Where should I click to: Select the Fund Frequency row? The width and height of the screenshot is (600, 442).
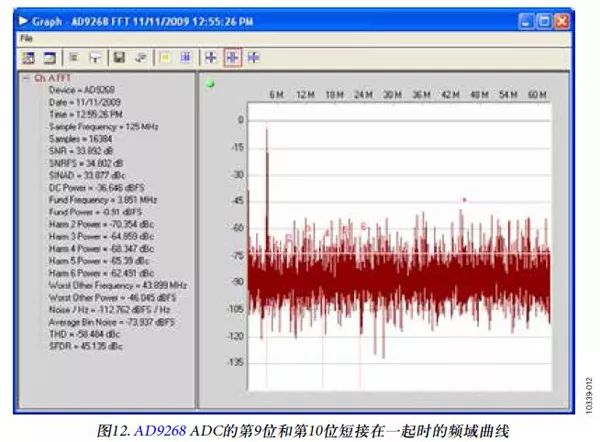(x=103, y=200)
